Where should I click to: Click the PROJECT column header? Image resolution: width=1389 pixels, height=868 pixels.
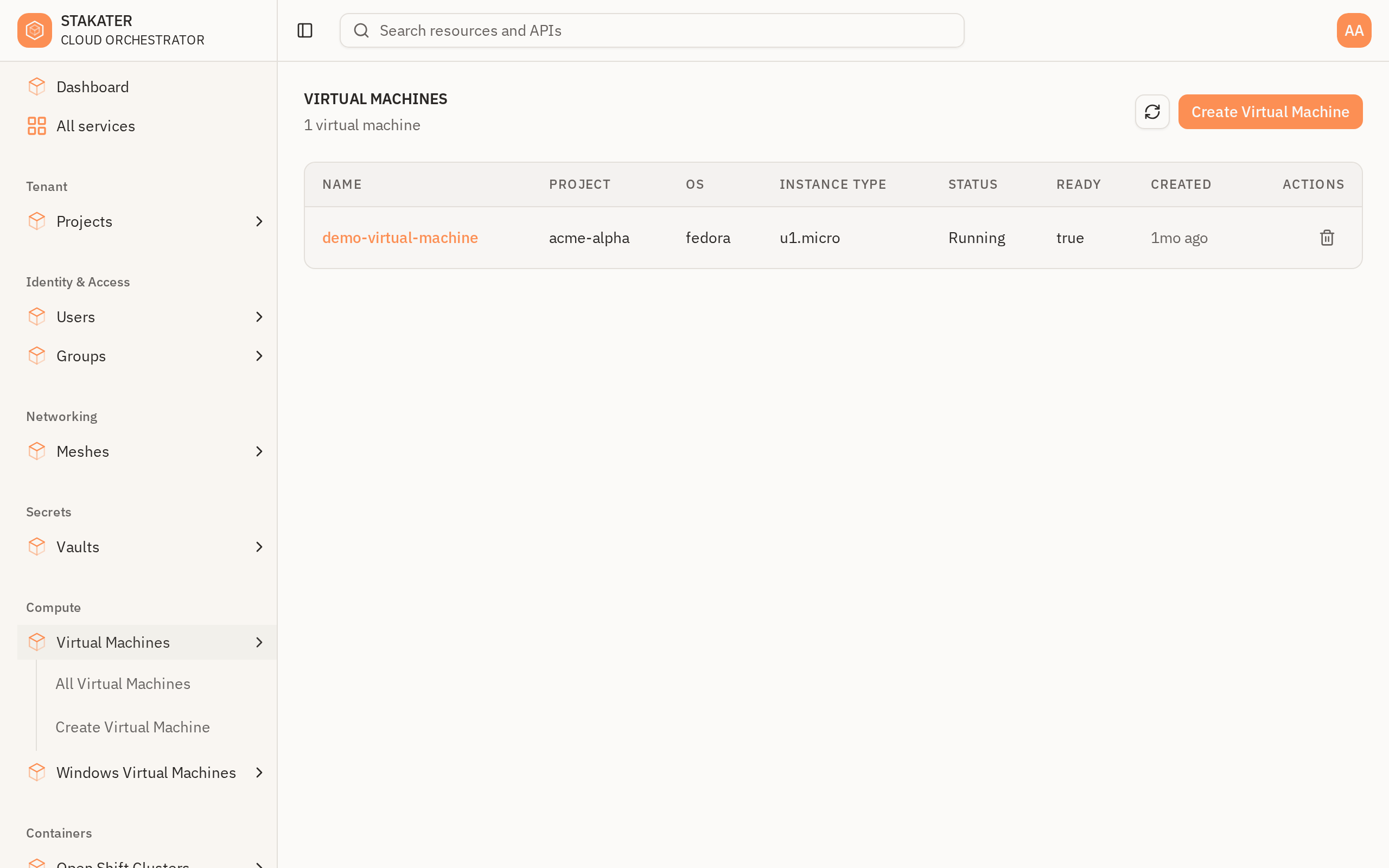tap(579, 184)
